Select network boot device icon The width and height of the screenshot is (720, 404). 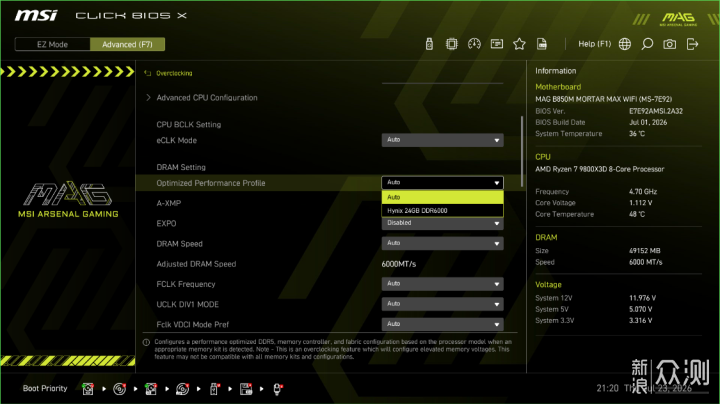[x=277, y=389]
